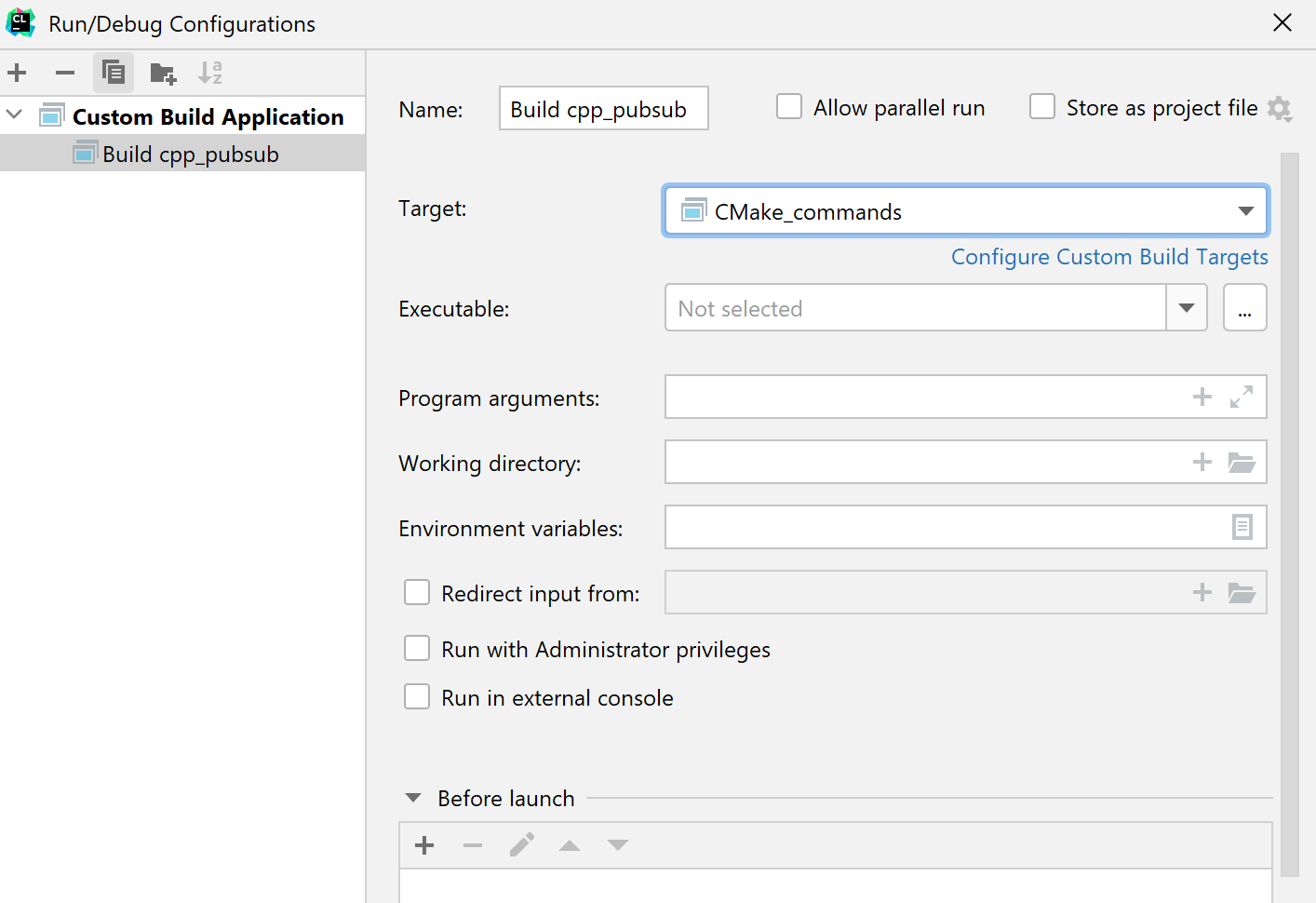The image size is (1316, 903).
Task: Open the Executable selection dropdown
Action: point(1187,307)
